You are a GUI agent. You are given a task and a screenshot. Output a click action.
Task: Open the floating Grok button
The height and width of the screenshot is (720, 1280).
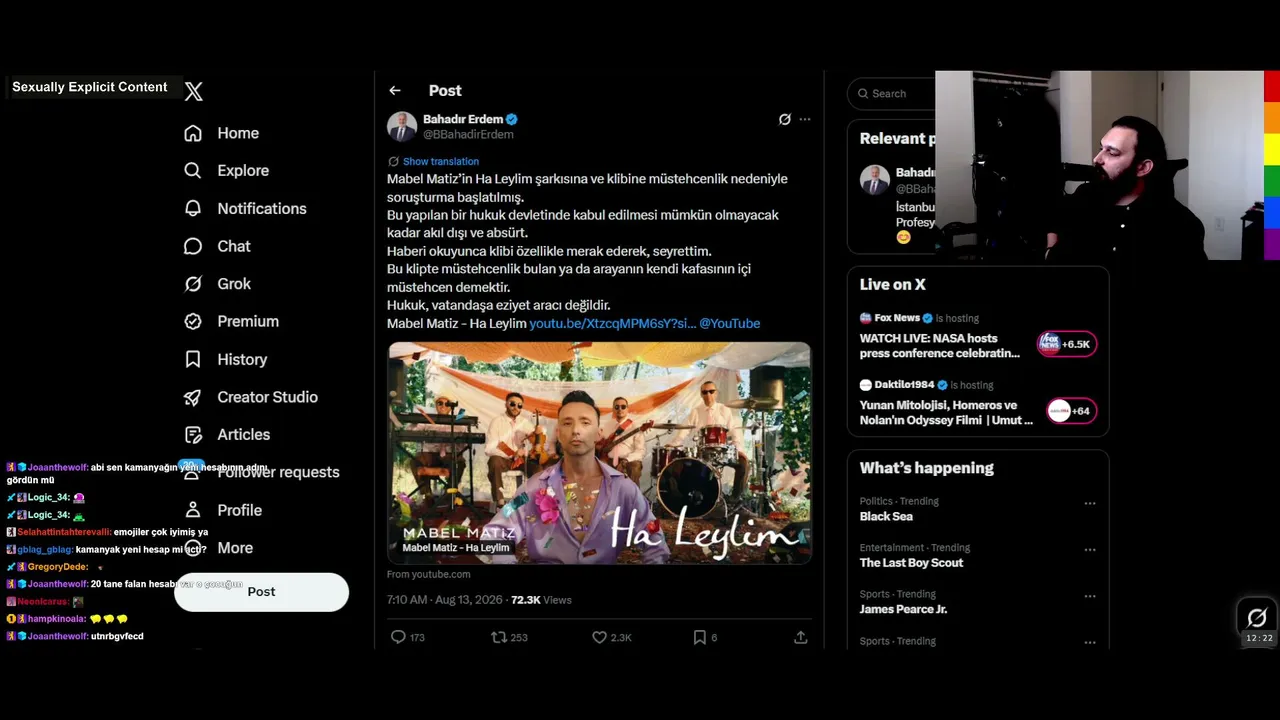(1257, 618)
